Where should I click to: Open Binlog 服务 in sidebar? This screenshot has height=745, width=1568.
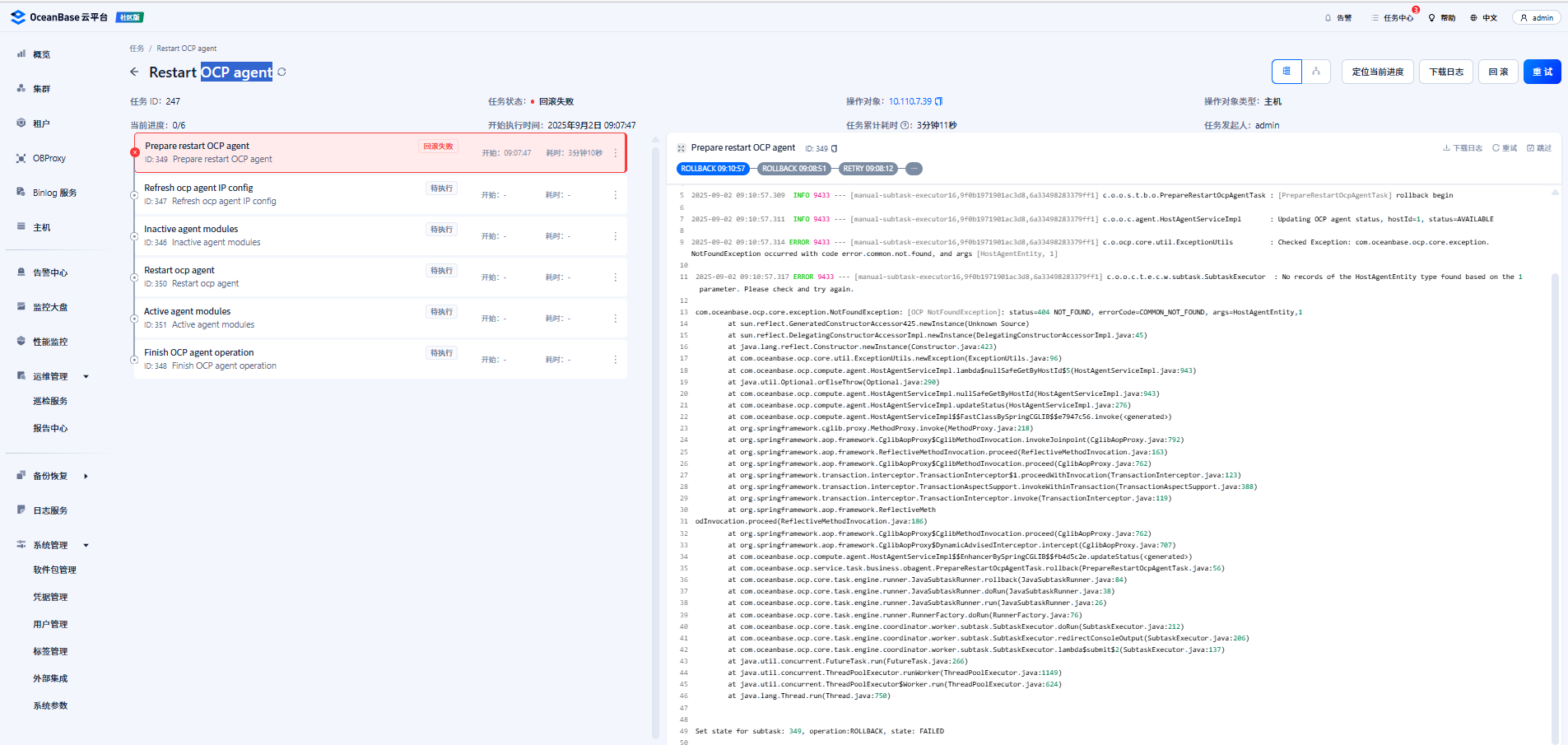[x=54, y=193]
